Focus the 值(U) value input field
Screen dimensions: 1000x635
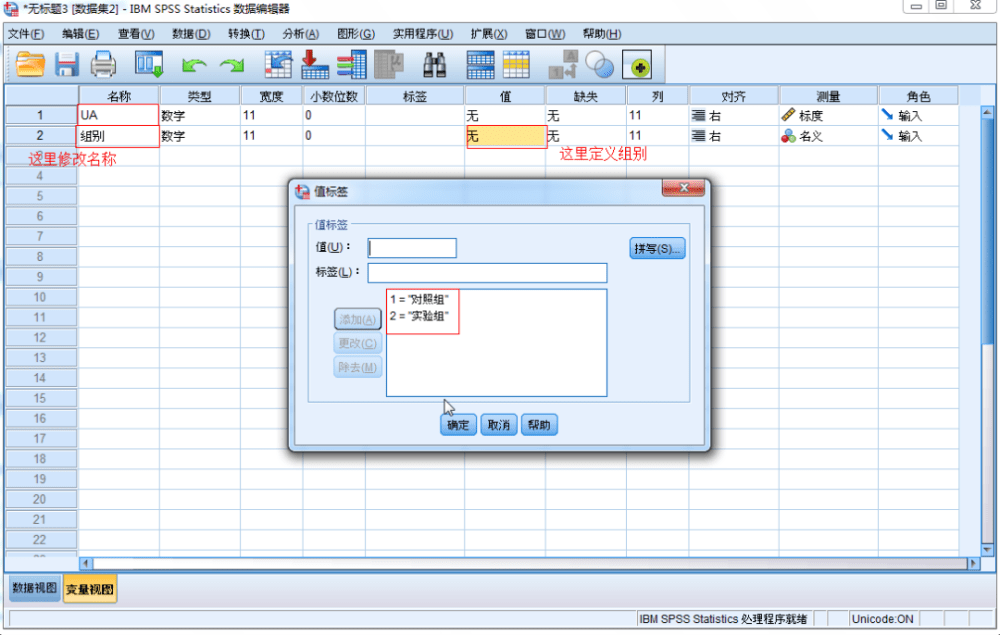(x=412, y=248)
